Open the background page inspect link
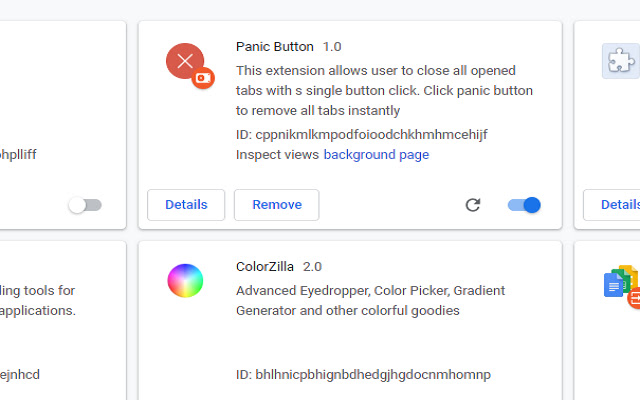The image size is (640, 400). (376, 155)
